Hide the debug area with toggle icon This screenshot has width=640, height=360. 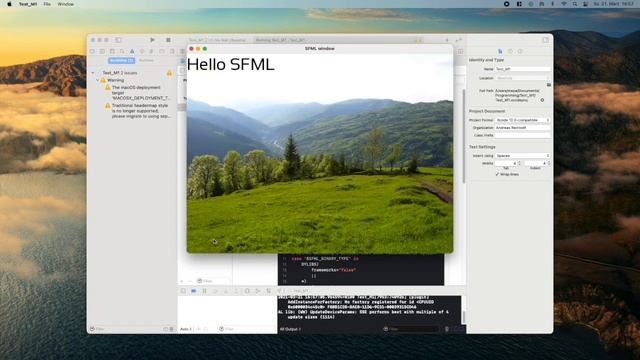click(x=183, y=291)
